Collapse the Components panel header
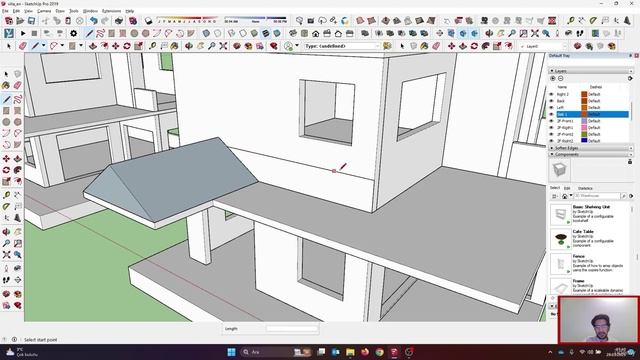This screenshot has height=360, width=640. (591, 154)
